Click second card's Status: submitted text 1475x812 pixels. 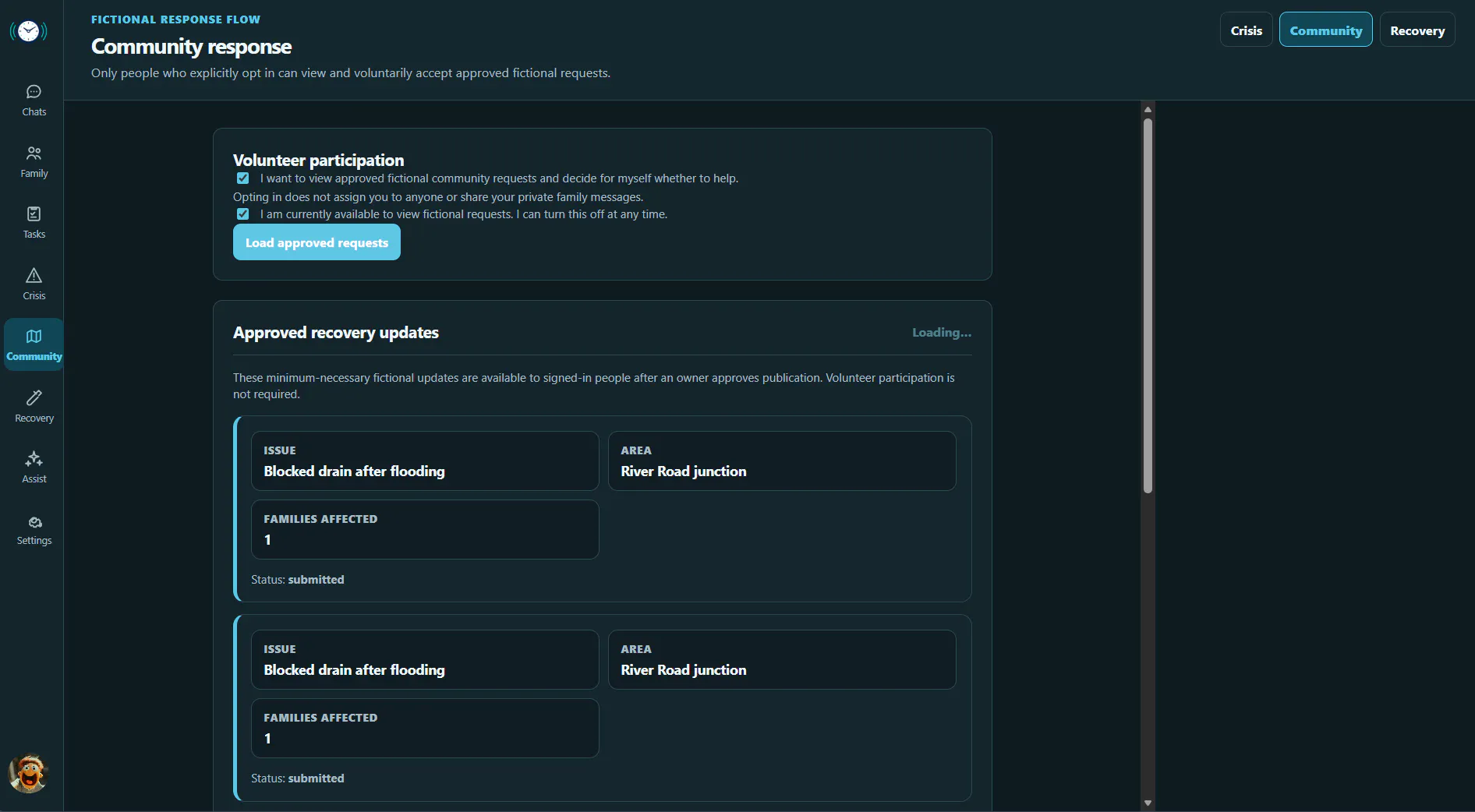pyautogui.click(x=297, y=778)
